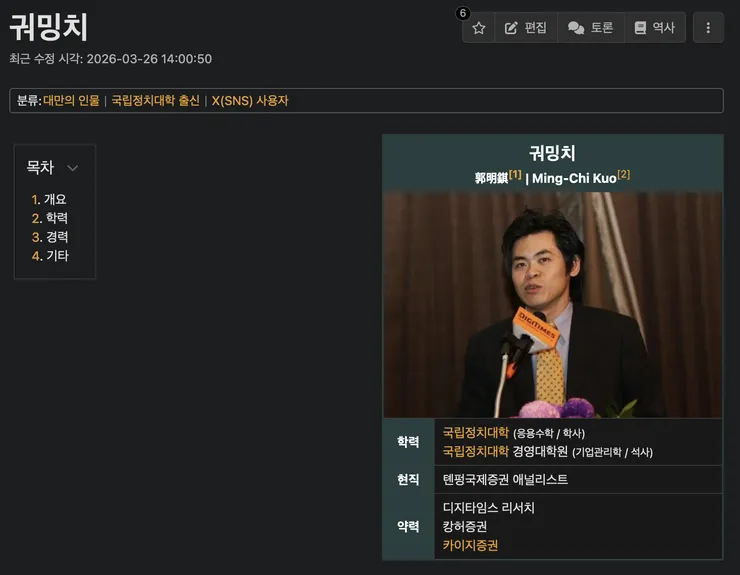Click the 약력 row label in infobox
Viewport: 740px width, 575px height.
click(x=408, y=526)
